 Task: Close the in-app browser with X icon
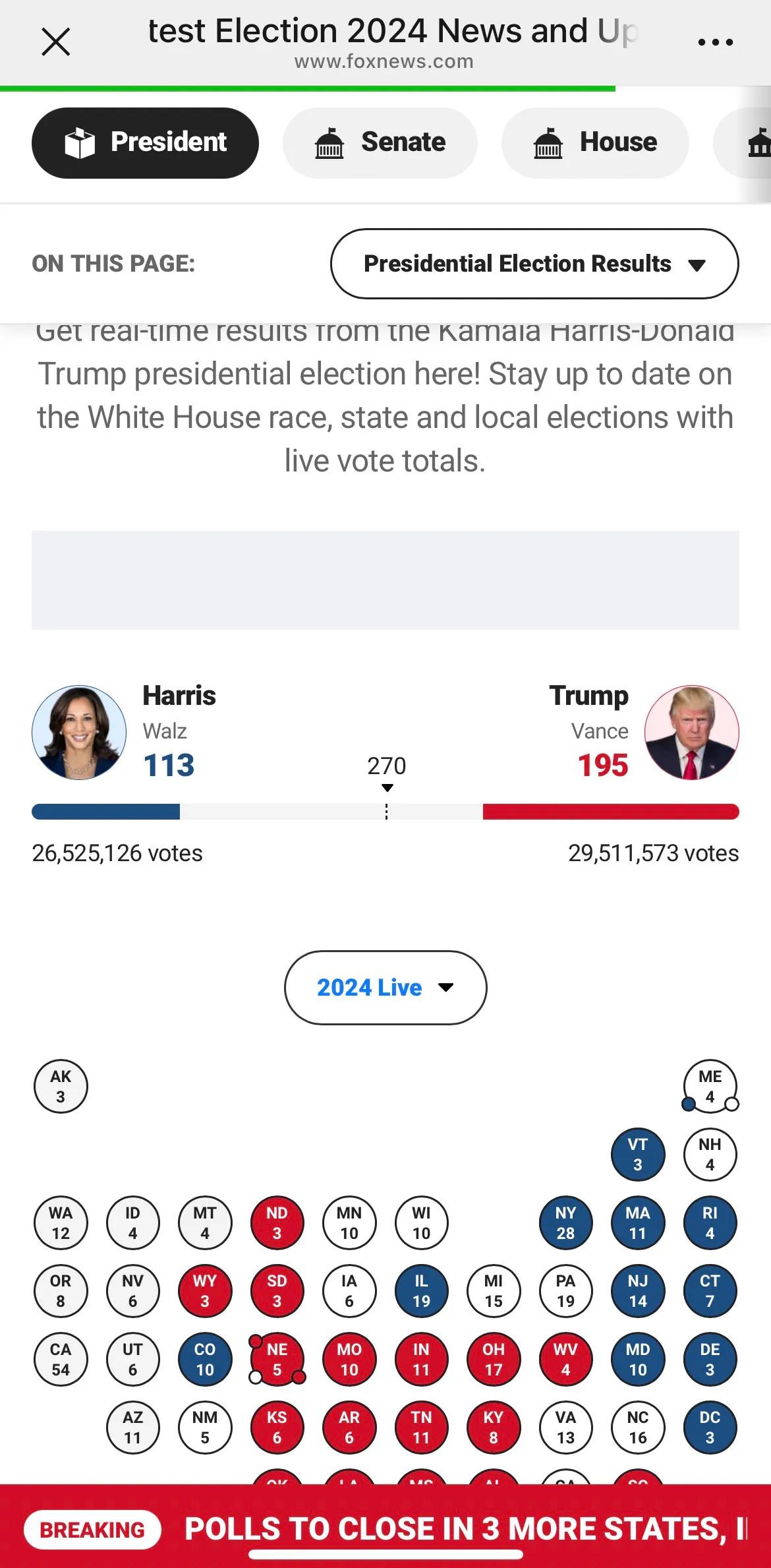click(x=55, y=42)
